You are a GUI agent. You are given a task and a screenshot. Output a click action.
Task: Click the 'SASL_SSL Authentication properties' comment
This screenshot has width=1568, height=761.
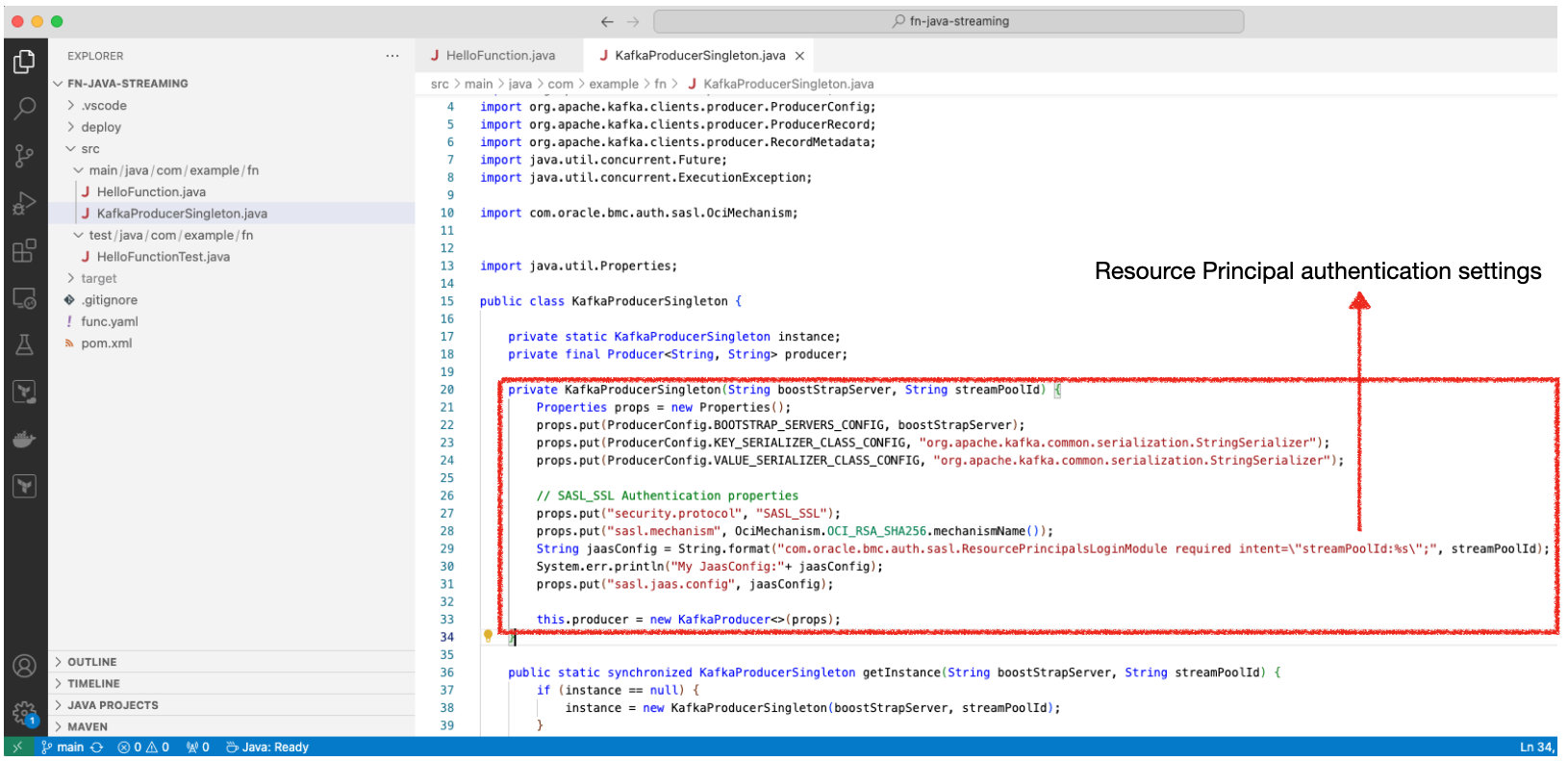pyautogui.click(x=678, y=495)
